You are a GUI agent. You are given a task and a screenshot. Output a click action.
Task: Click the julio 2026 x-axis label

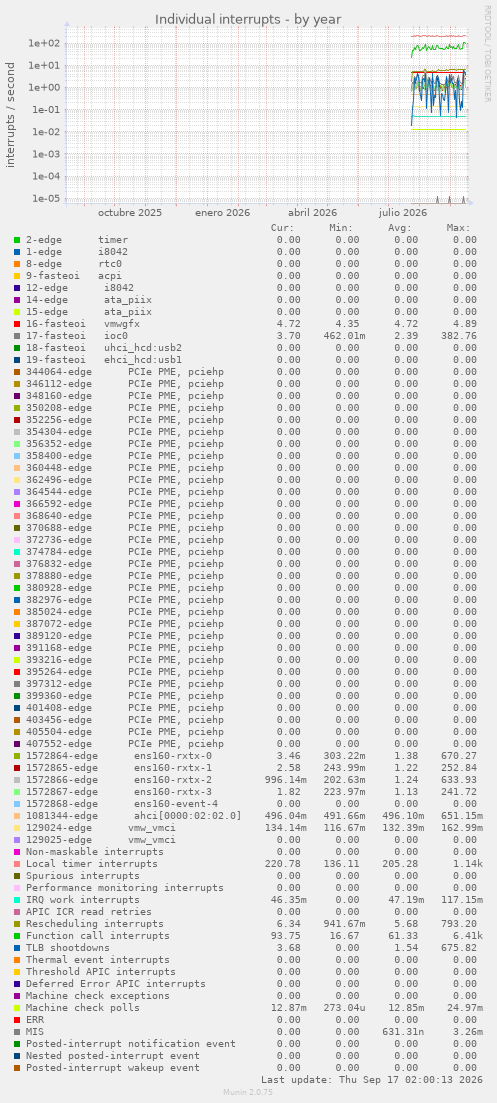click(403, 212)
